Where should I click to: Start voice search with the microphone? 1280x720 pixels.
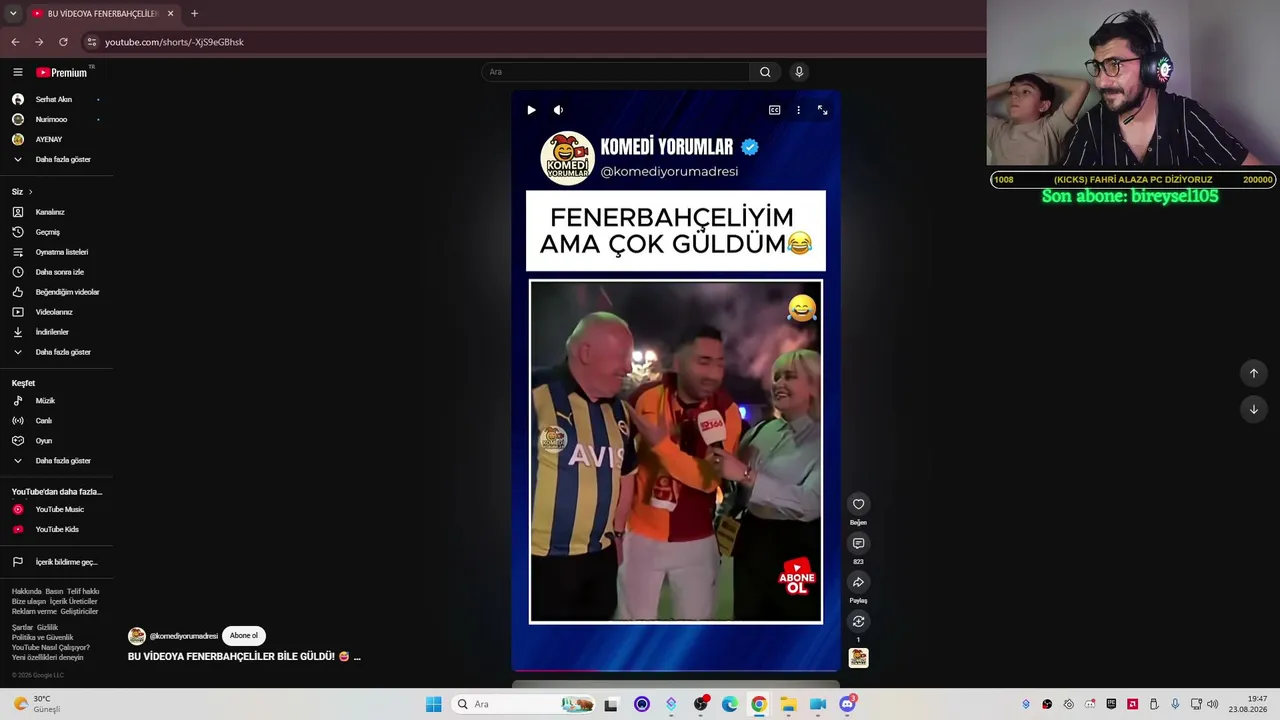point(799,72)
